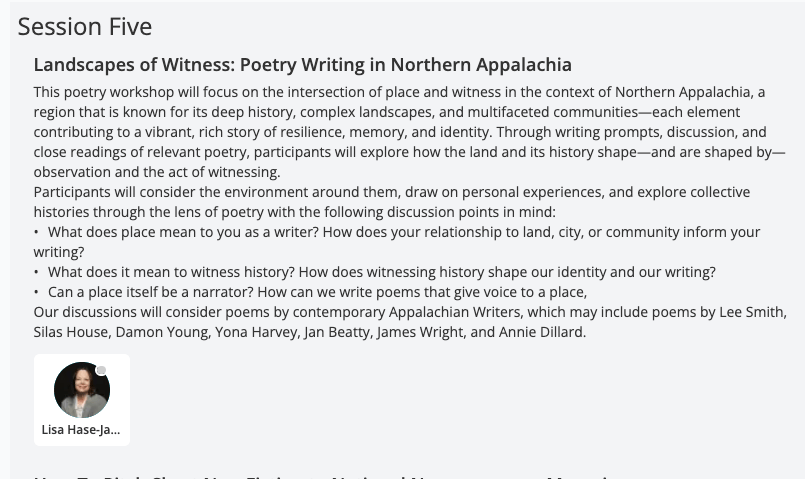
Task: Open the Landscapes of Witness session title
Action: (302, 65)
